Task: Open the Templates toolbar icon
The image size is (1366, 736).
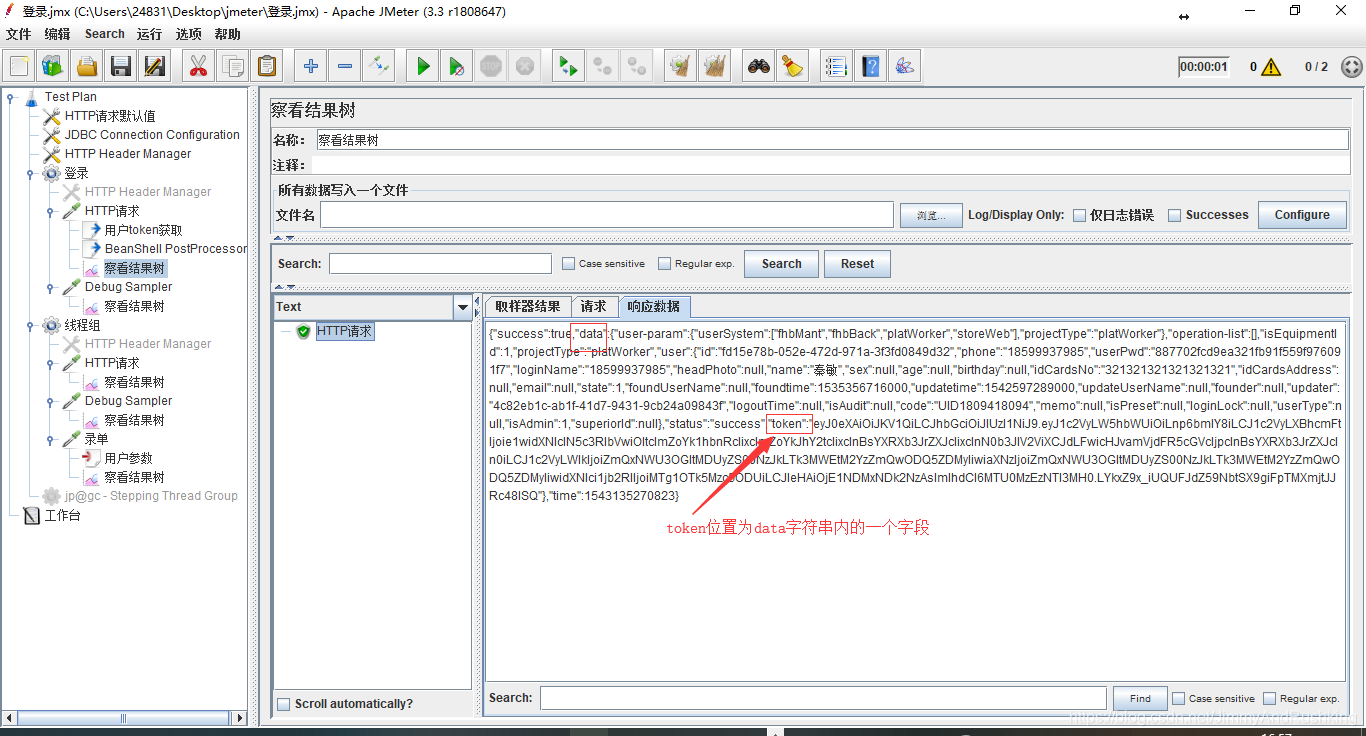Action: pos(53,67)
